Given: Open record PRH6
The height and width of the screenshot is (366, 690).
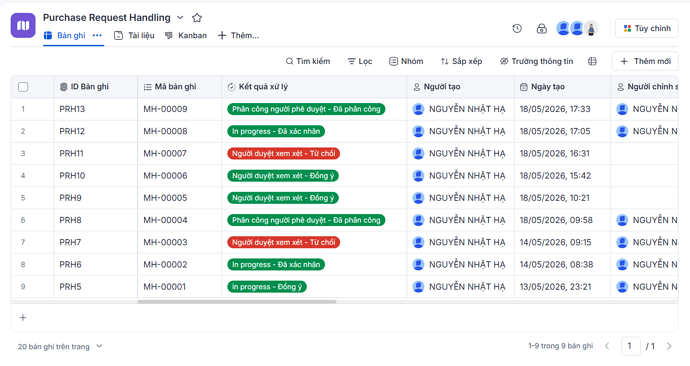Looking at the screenshot, I should point(70,264).
